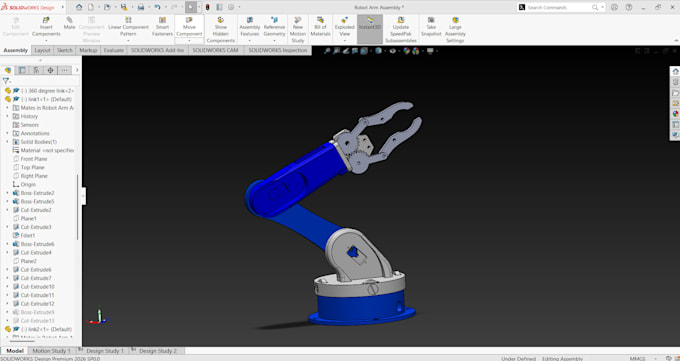The image size is (680, 361).
Task: Print using the printer icon
Action: [141, 7]
